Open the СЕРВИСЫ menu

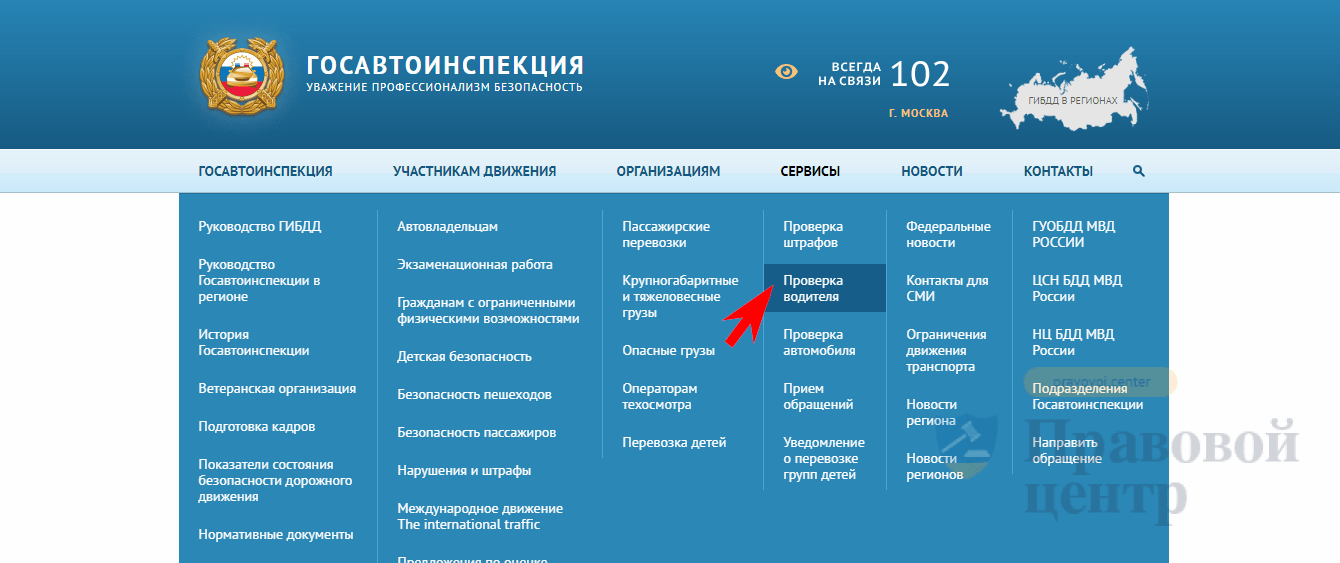(810, 171)
